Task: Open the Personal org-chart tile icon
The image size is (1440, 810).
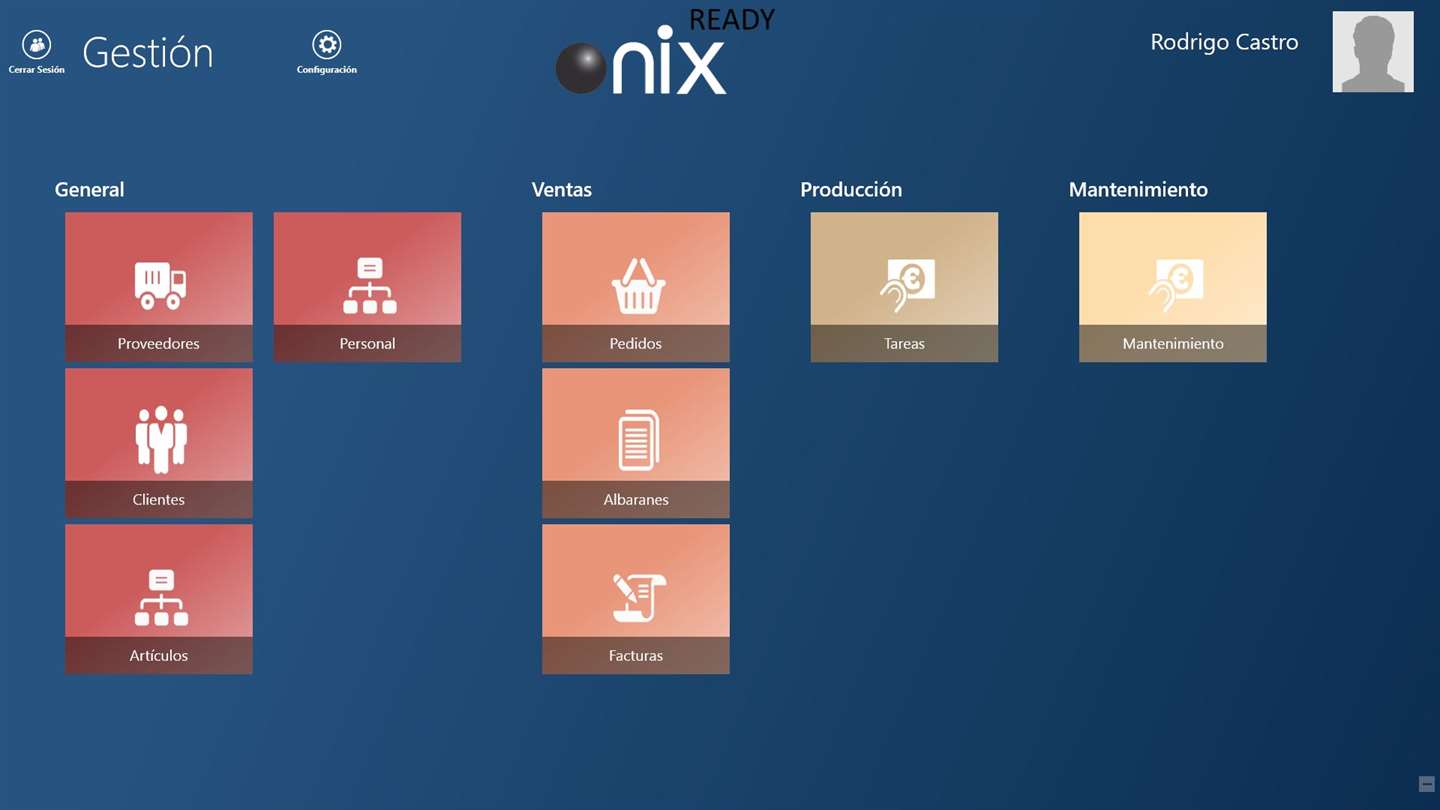Action: click(x=370, y=286)
